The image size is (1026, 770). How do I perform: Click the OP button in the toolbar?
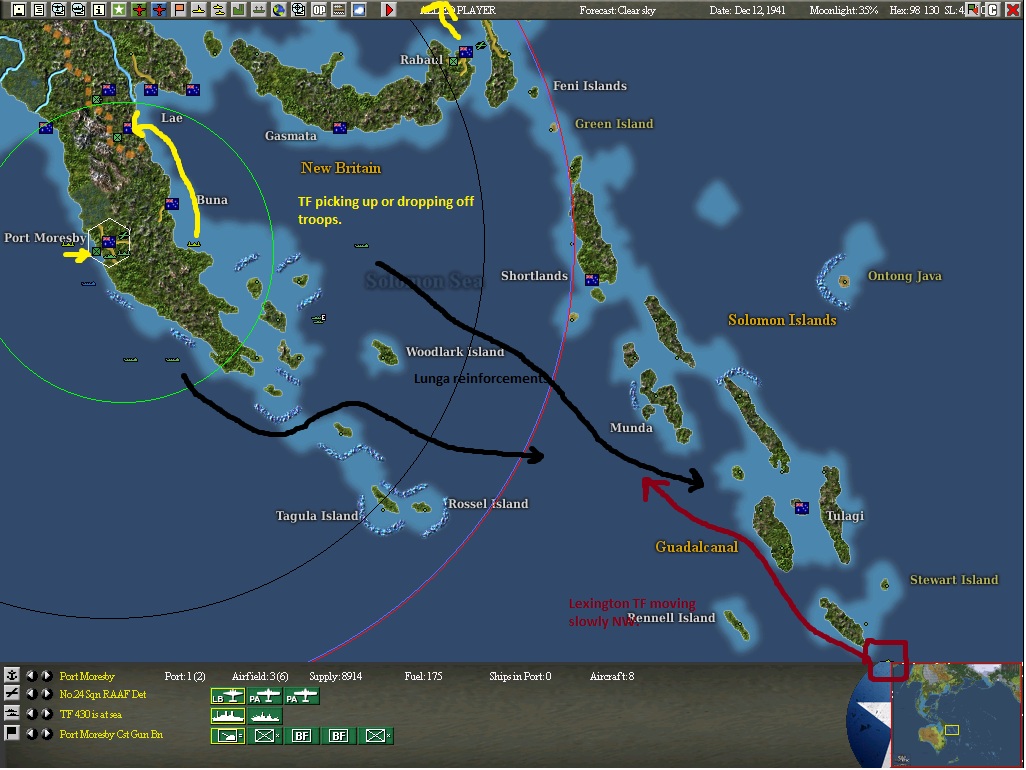[319, 10]
